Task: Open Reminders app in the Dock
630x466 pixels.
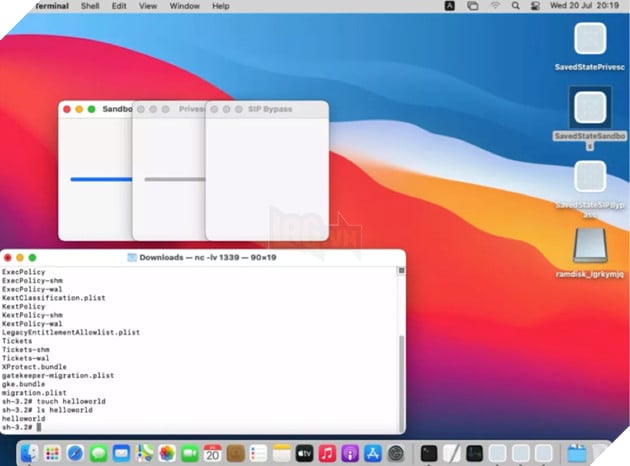Action: point(258,454)
